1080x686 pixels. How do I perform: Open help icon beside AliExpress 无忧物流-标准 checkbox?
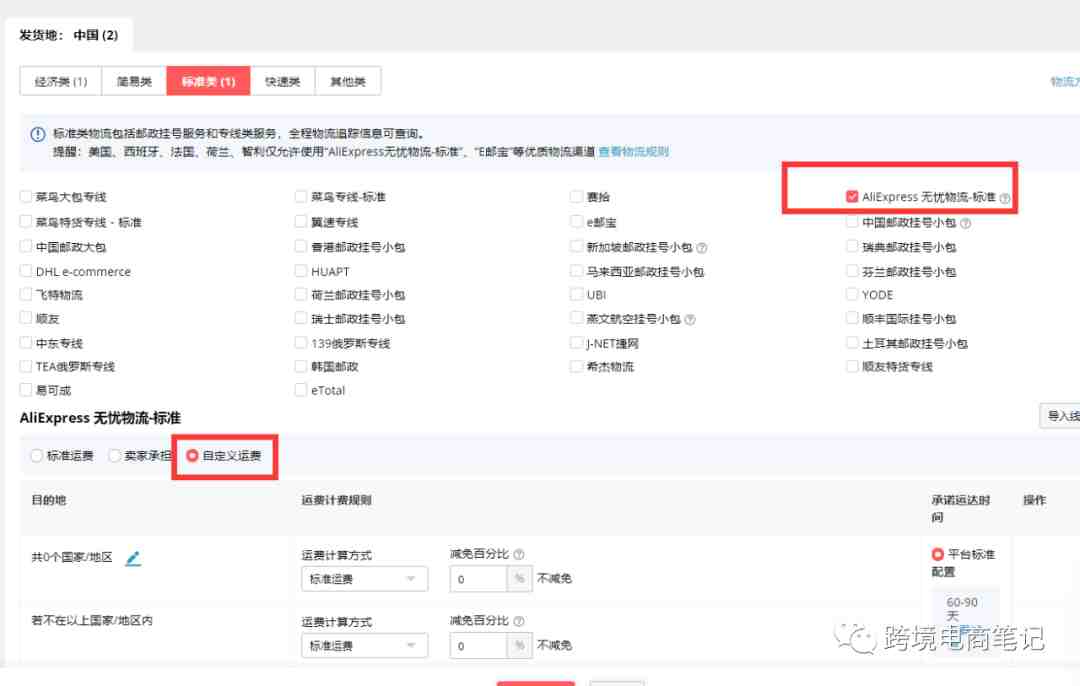tap(1005, 198)
